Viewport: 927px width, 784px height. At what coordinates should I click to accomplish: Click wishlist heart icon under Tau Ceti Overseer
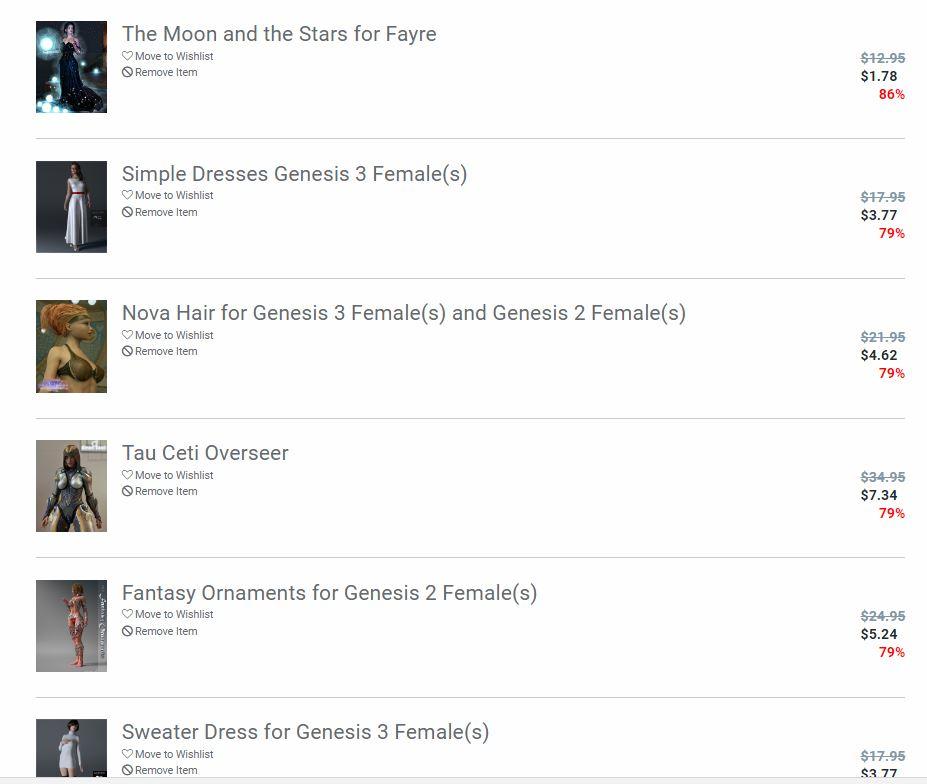tap(127, 475)
